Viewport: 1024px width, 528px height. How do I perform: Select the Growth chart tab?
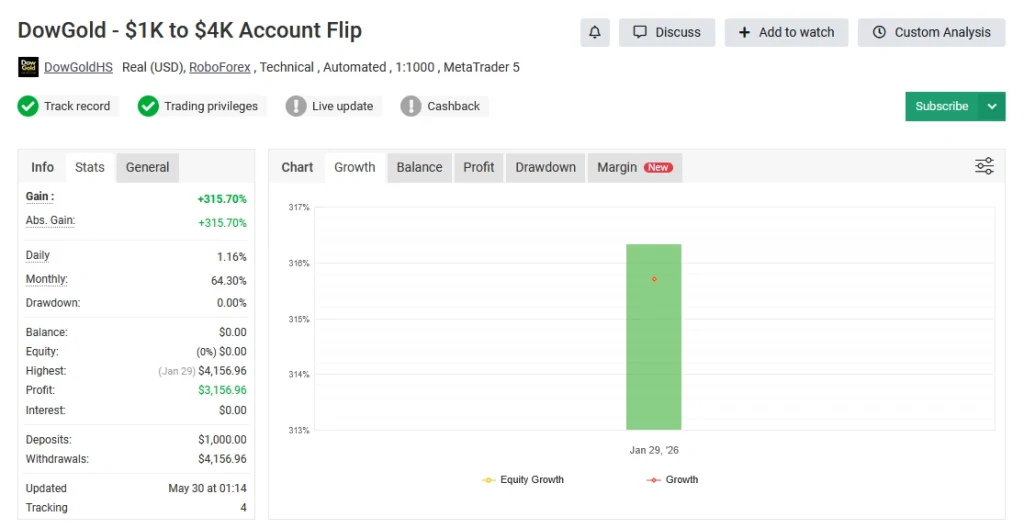click(355, 167)
